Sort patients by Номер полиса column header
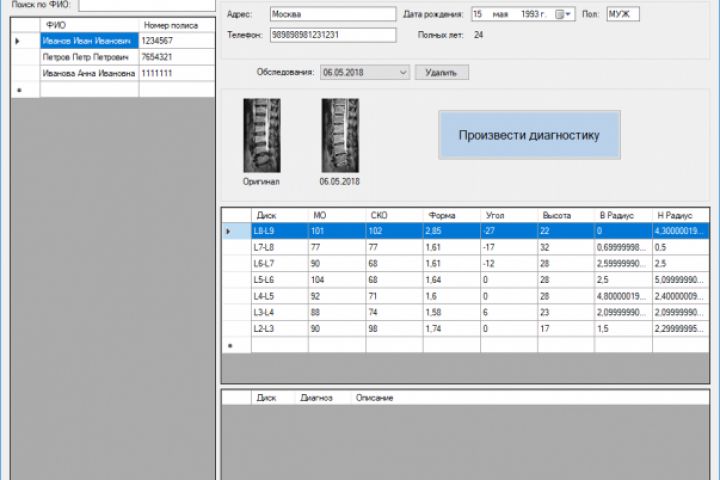 (176, 25)
